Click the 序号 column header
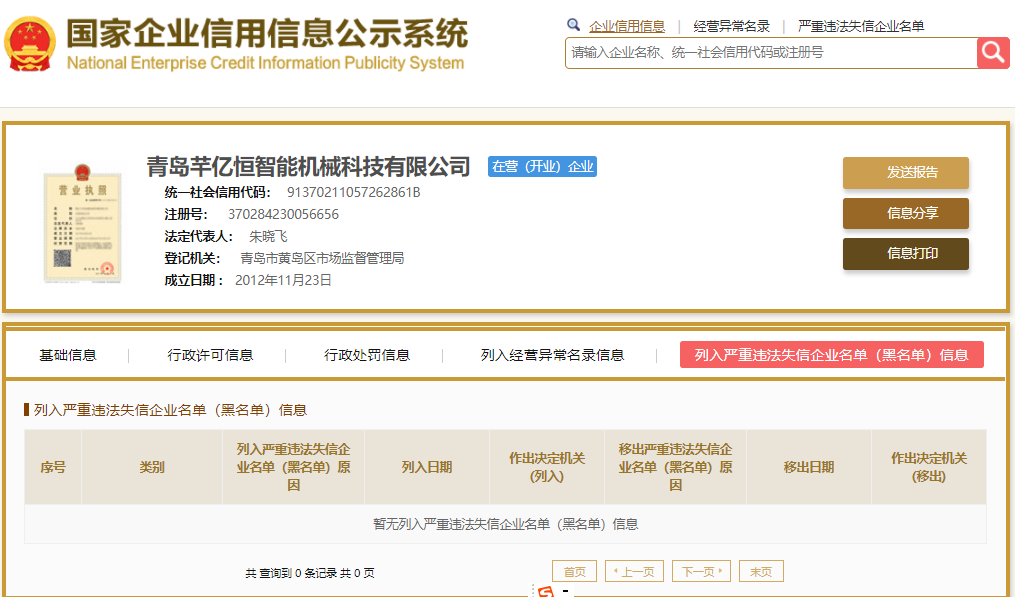Image resolution: width=1015 pixels, height=597 pixels. coord(53,467)
